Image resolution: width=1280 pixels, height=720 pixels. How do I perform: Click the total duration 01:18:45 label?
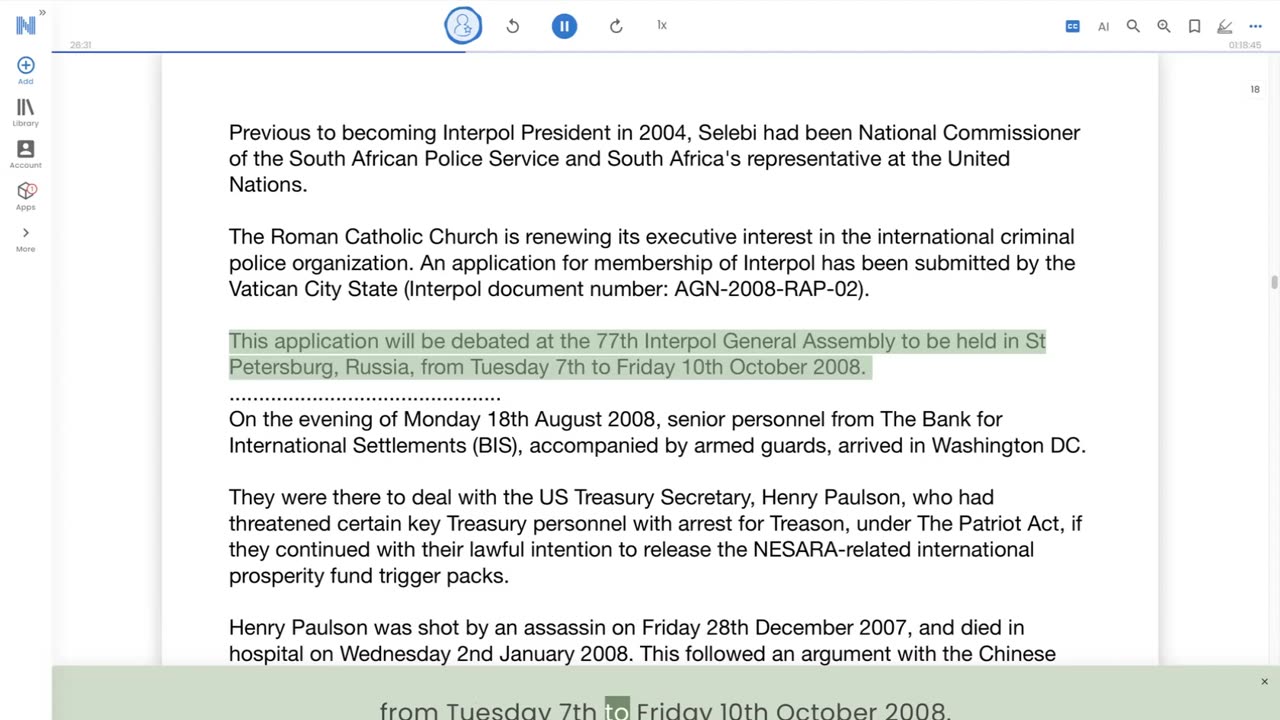click(x=1245, y=45)
